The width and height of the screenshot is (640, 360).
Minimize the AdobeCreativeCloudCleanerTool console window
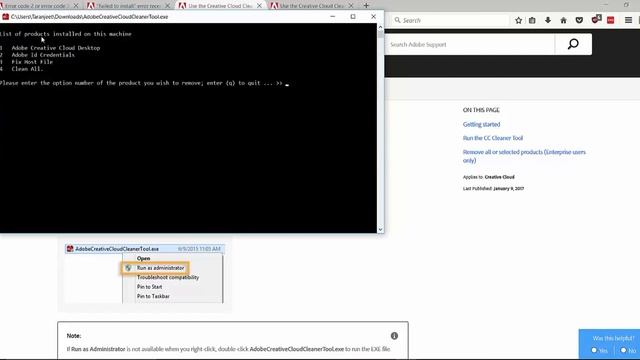pyautogui.click(x=333, y=17)
